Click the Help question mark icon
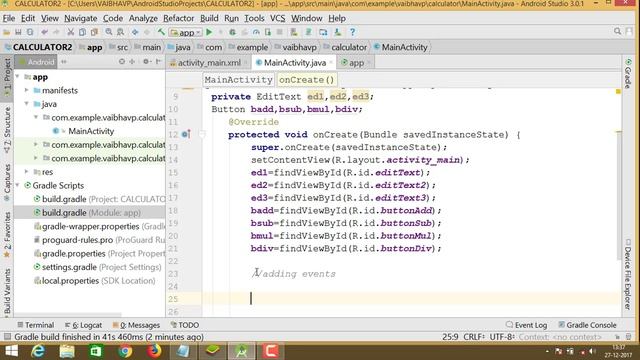Image resolution: width=640 pixels, height=360 pixels. 352,32
